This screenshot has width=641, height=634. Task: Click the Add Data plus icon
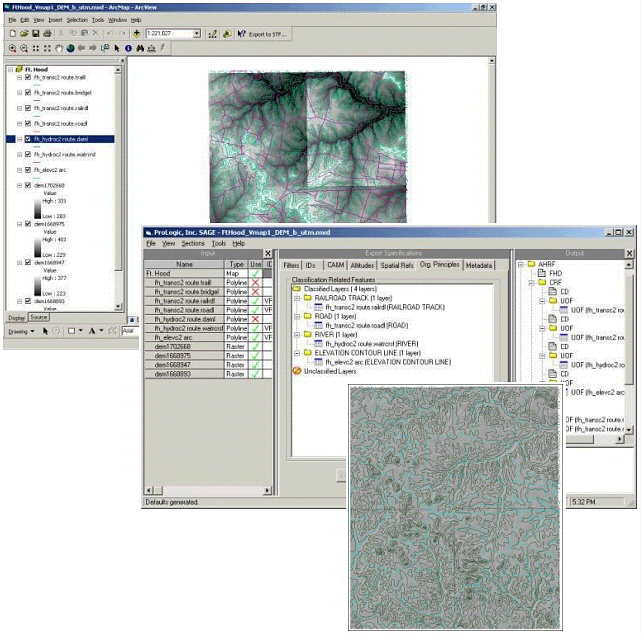[x=136, y=33]
